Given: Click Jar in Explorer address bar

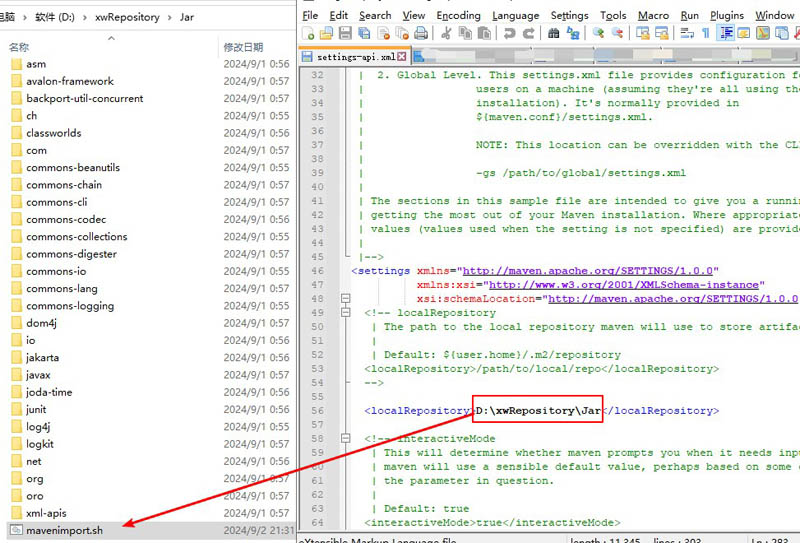Looking at the screenshot, I should coord(187,17).
